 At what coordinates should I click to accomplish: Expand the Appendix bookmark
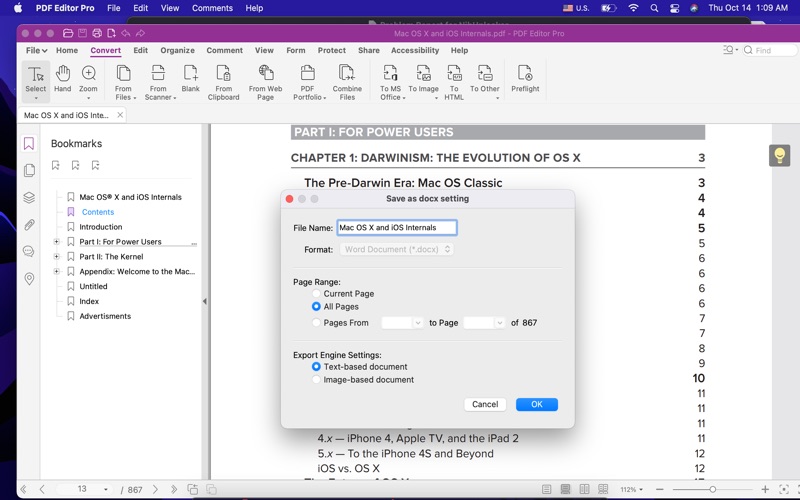click(57, 271)
